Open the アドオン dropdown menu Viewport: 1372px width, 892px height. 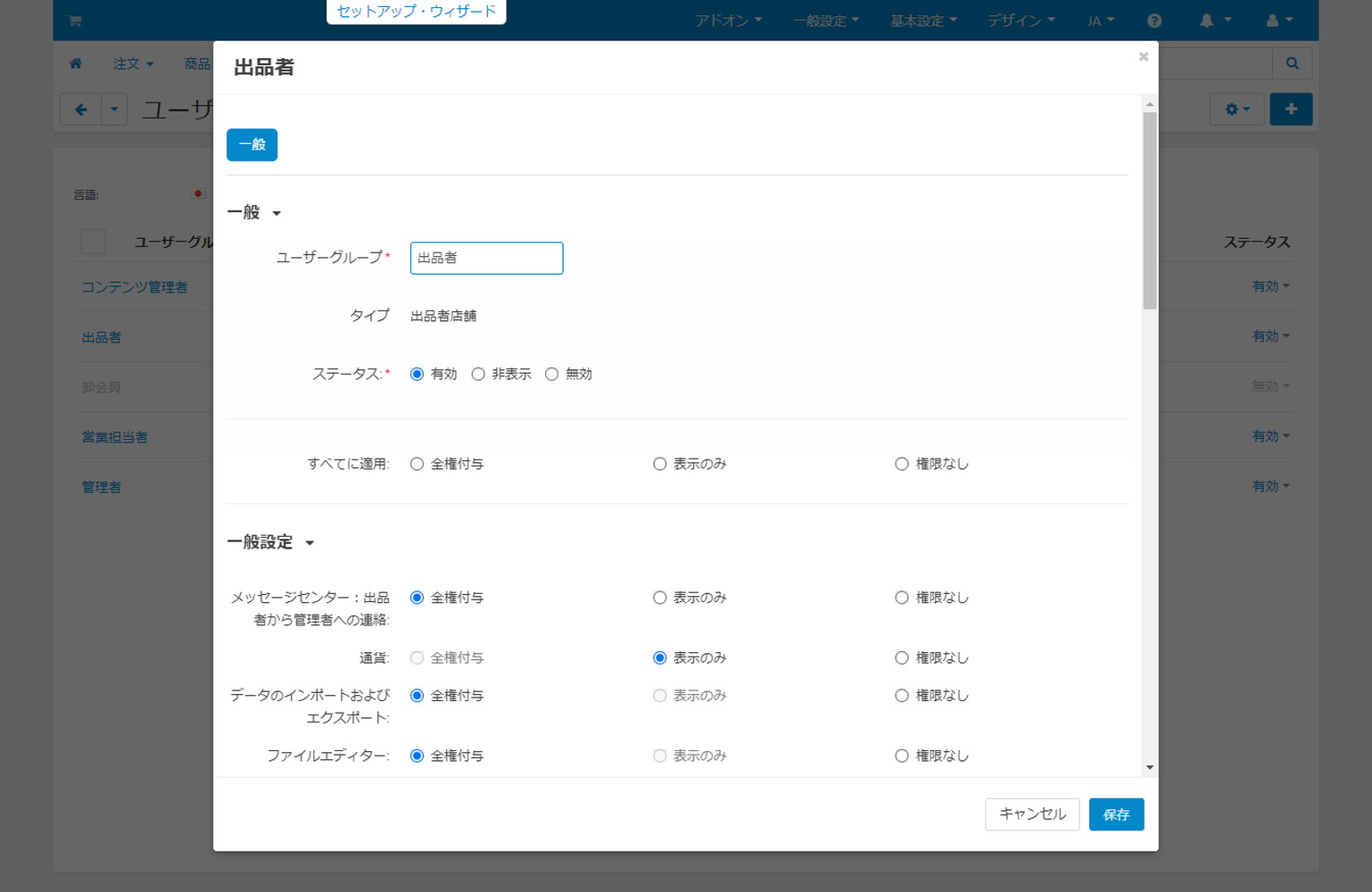(x=729, y=21)
